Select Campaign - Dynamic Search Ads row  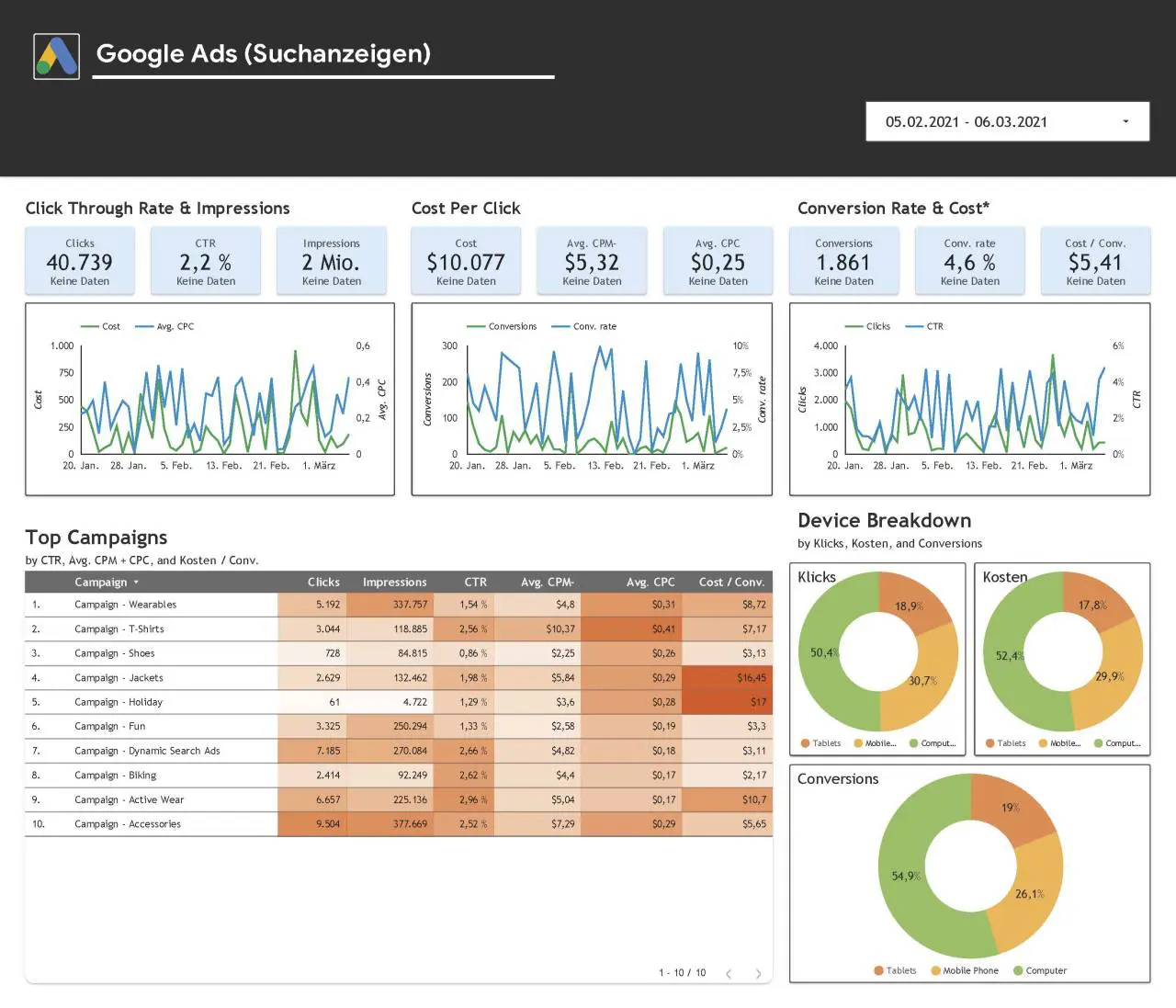tap(399, 751)
